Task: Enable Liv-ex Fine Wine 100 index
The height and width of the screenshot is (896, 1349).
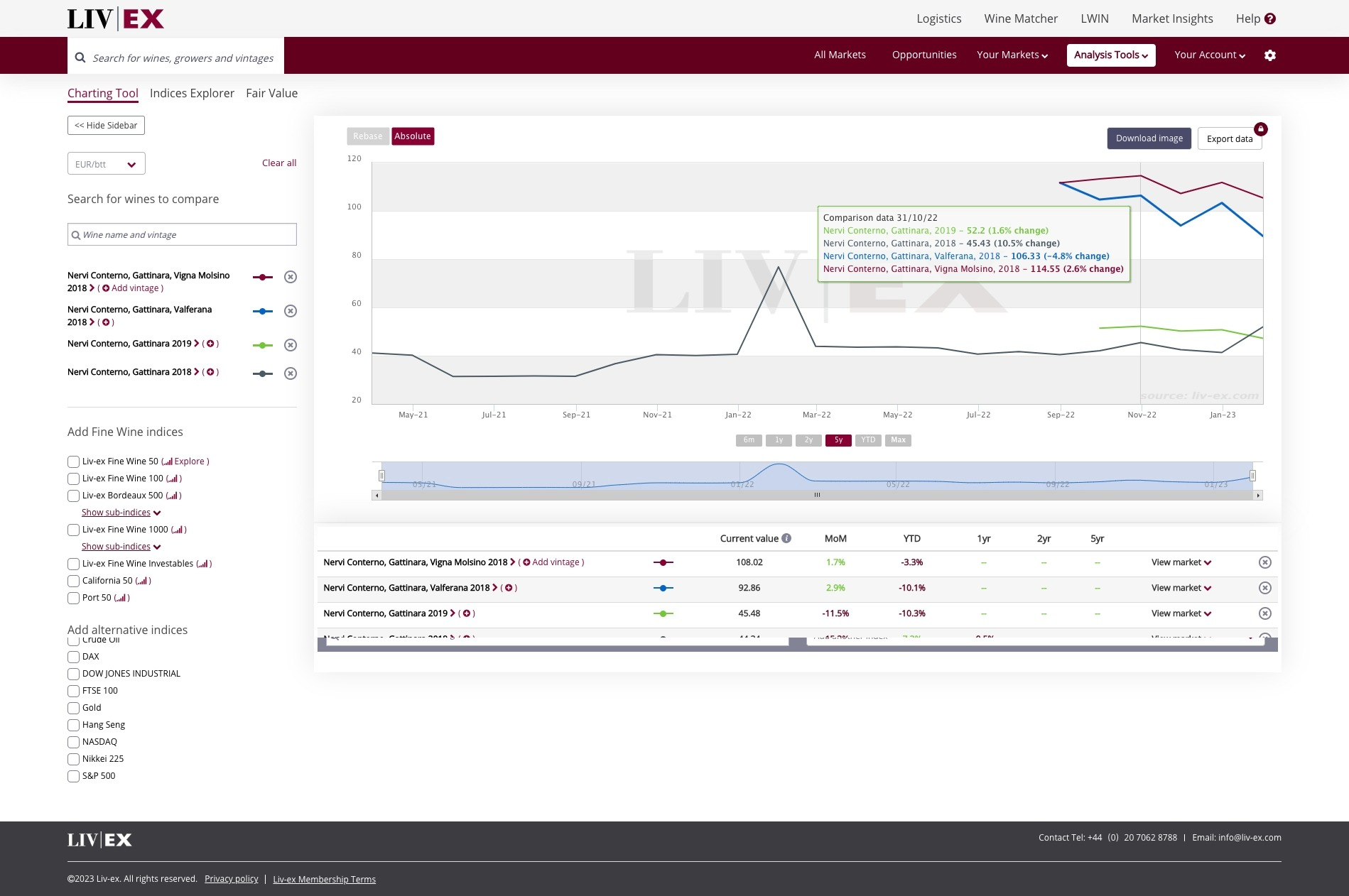Action: (73, 479)
